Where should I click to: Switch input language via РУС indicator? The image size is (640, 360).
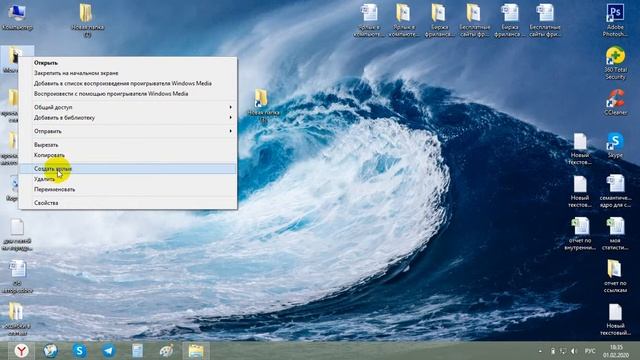(x=590, y=351)
